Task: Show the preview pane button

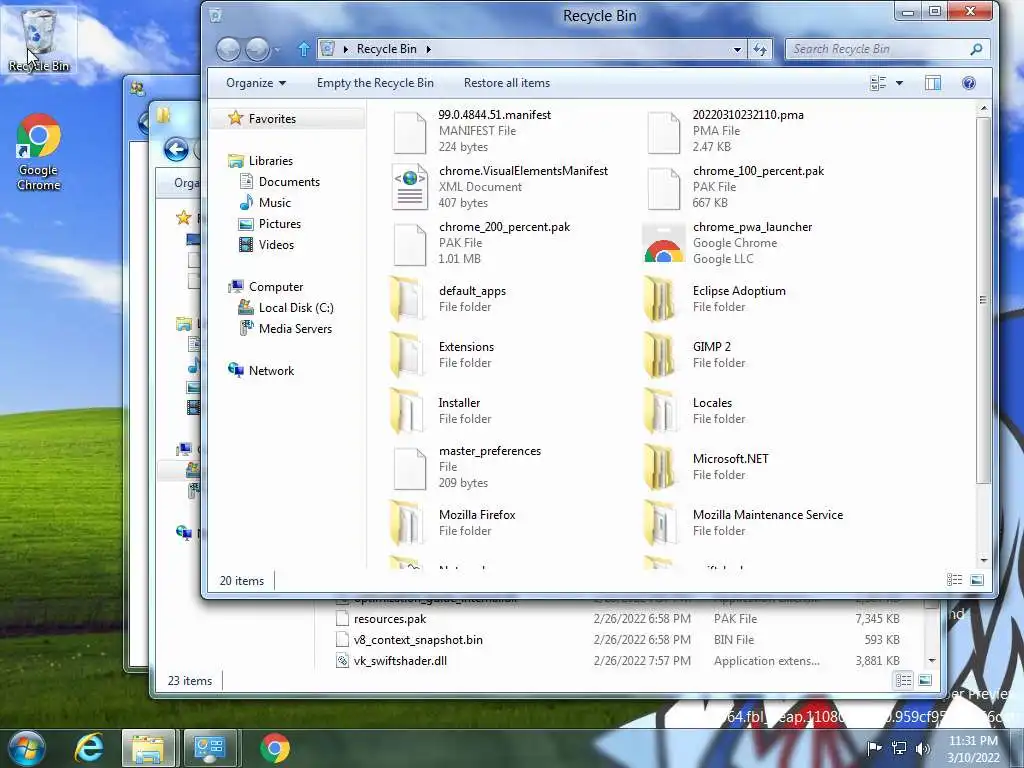Action: pos(933,83)
